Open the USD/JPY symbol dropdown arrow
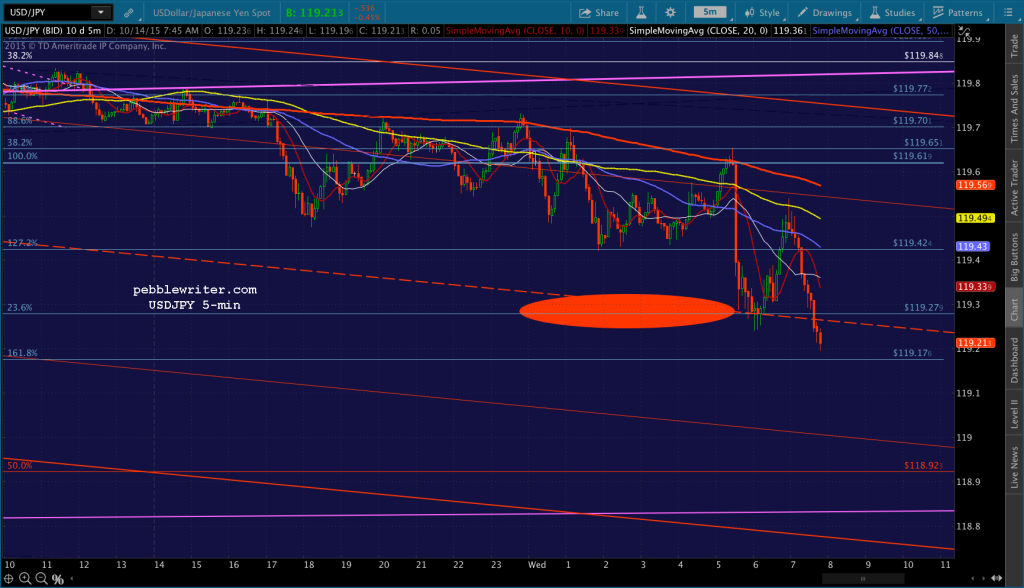1024x588 pixels. (x=101, y=12)
